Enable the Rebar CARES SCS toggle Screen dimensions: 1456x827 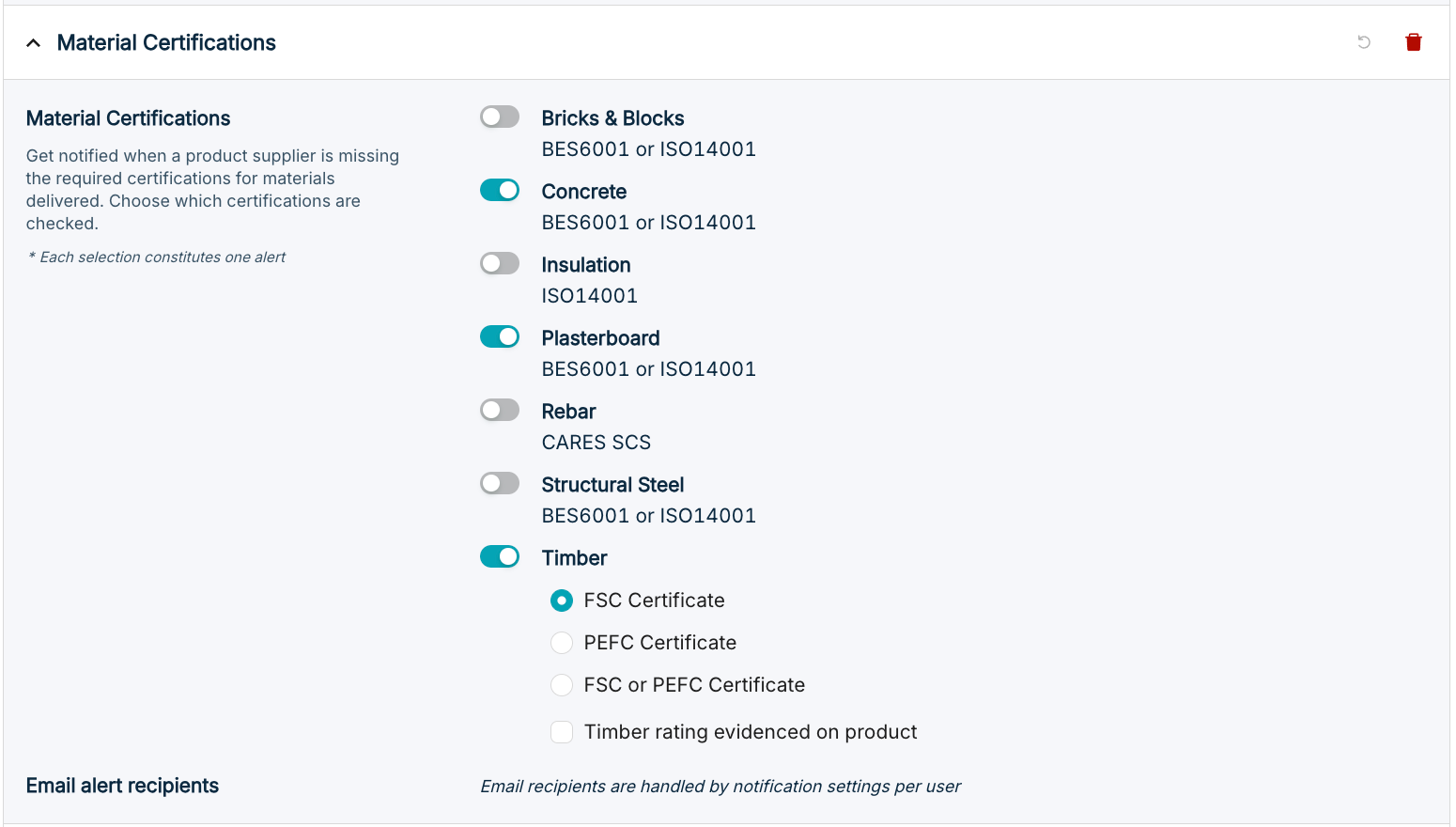tap(500, 410)
